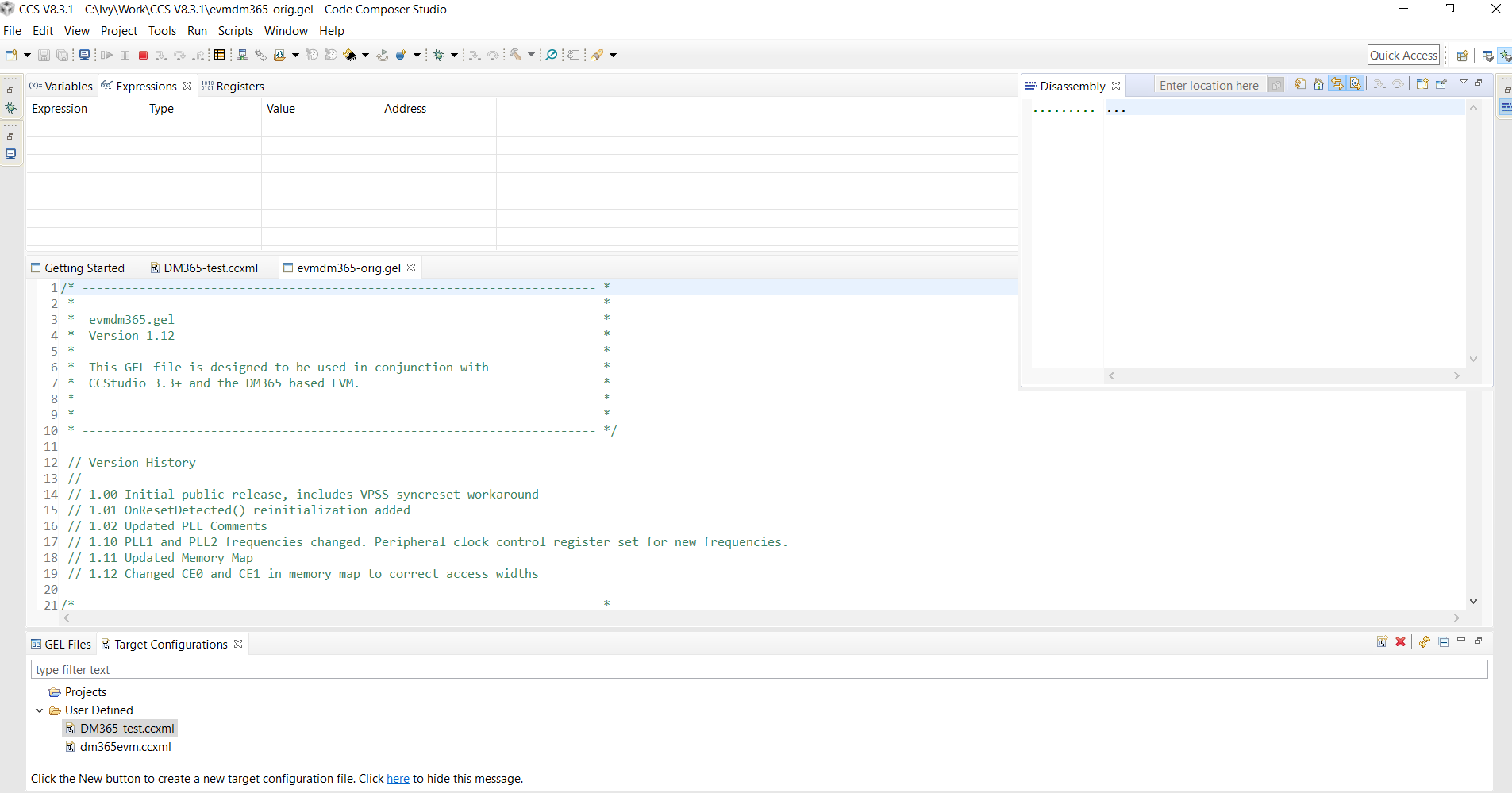Switch to the DM365-test.ccxml editor tab

[x=204, y=268]
